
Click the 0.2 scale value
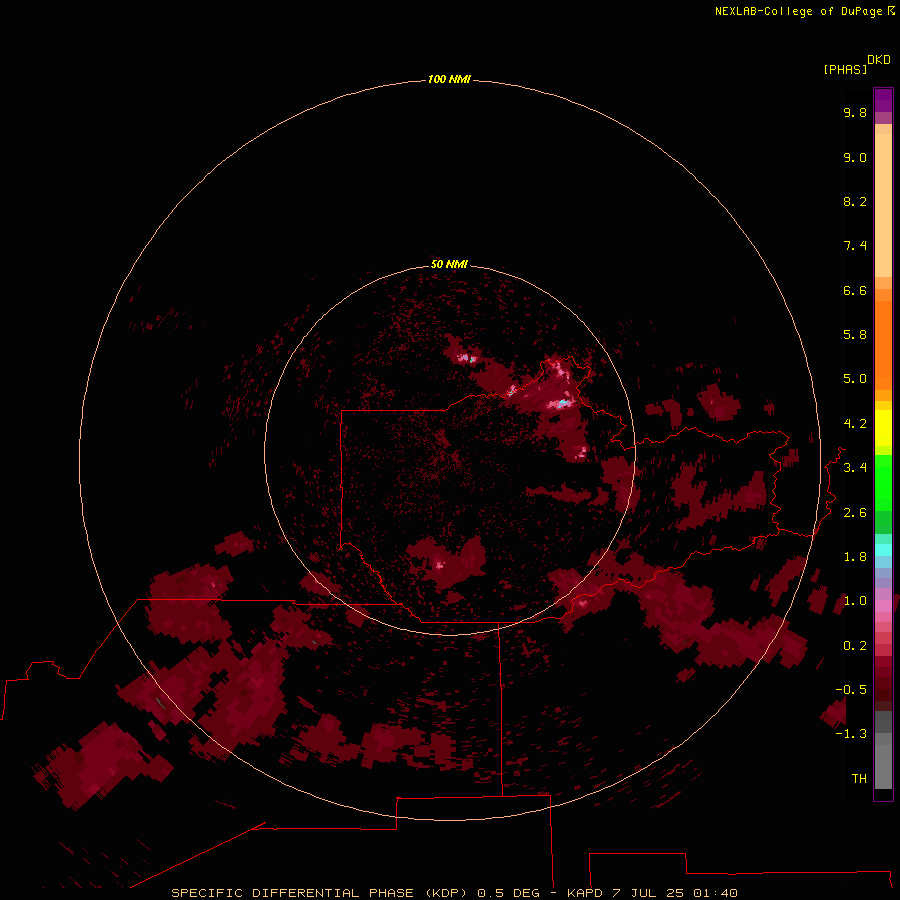pyautogui.click(x=855, y=646)
